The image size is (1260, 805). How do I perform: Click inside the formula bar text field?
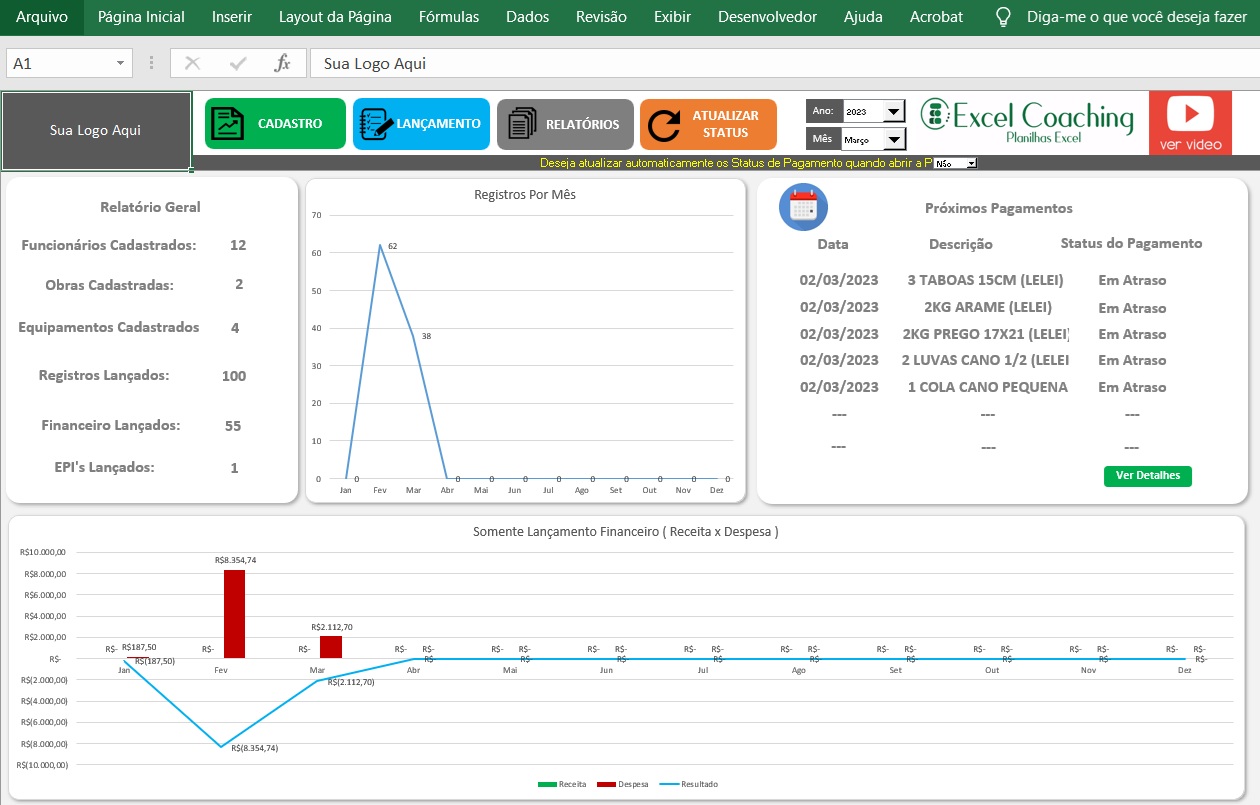pyautogui.click(x=784, y=63)
